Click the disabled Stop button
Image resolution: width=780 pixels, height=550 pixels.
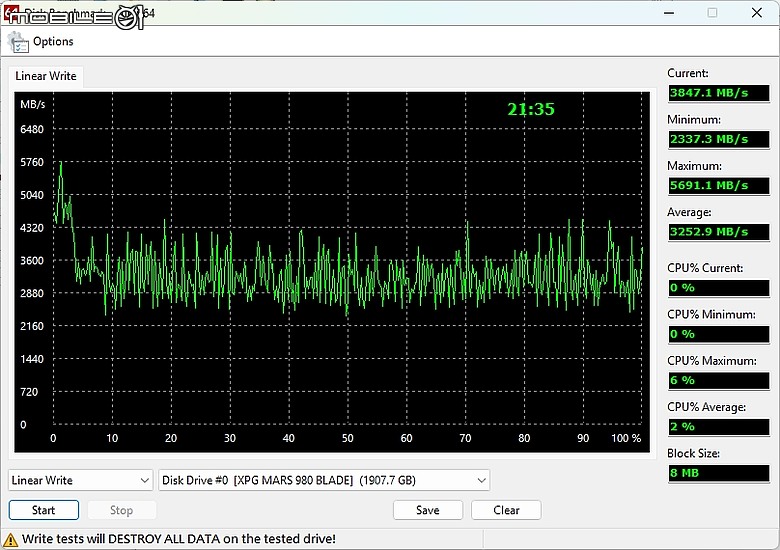point(121,510)
